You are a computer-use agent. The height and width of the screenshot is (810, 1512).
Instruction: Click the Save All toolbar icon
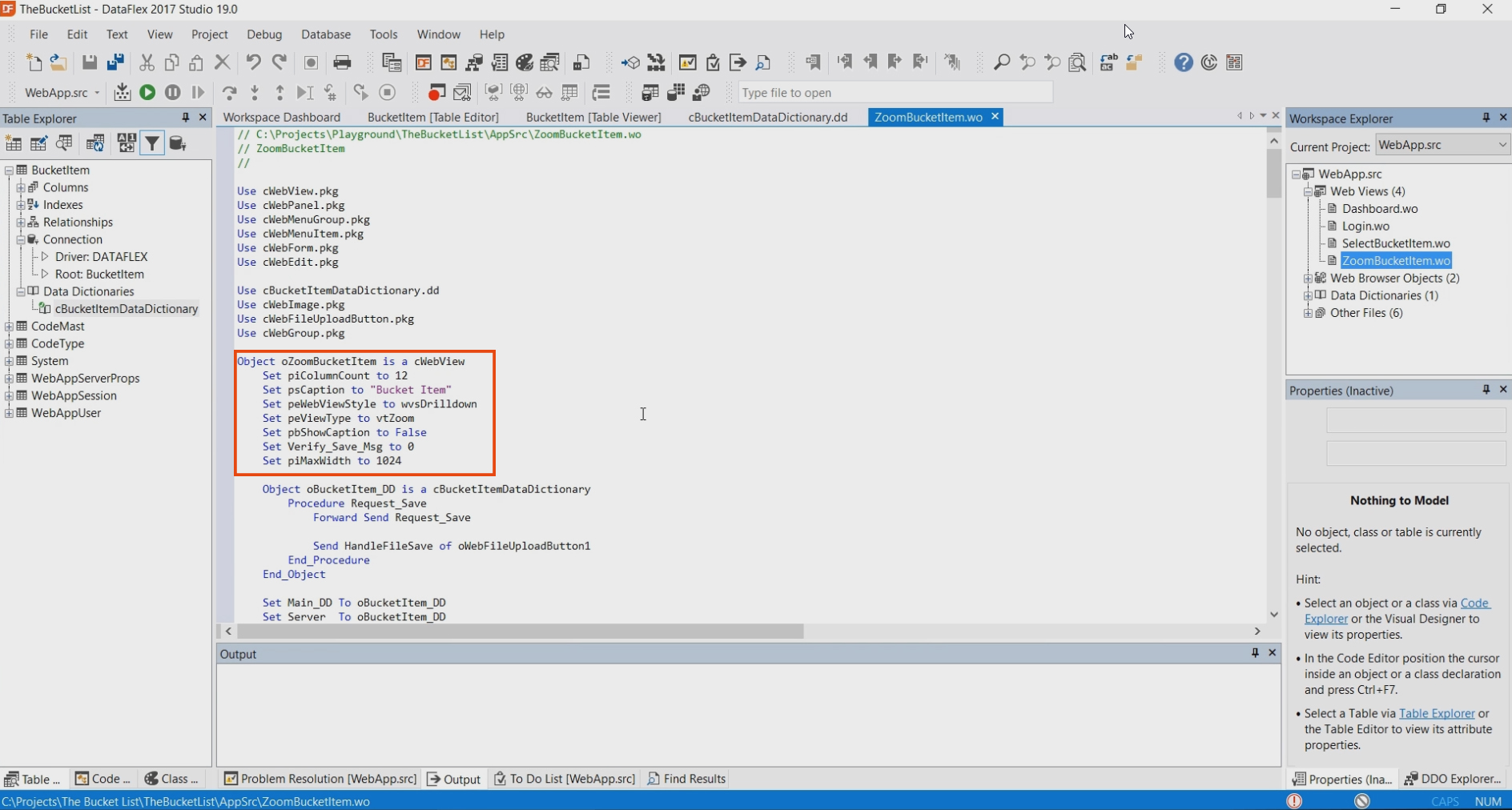coord(115,62)
